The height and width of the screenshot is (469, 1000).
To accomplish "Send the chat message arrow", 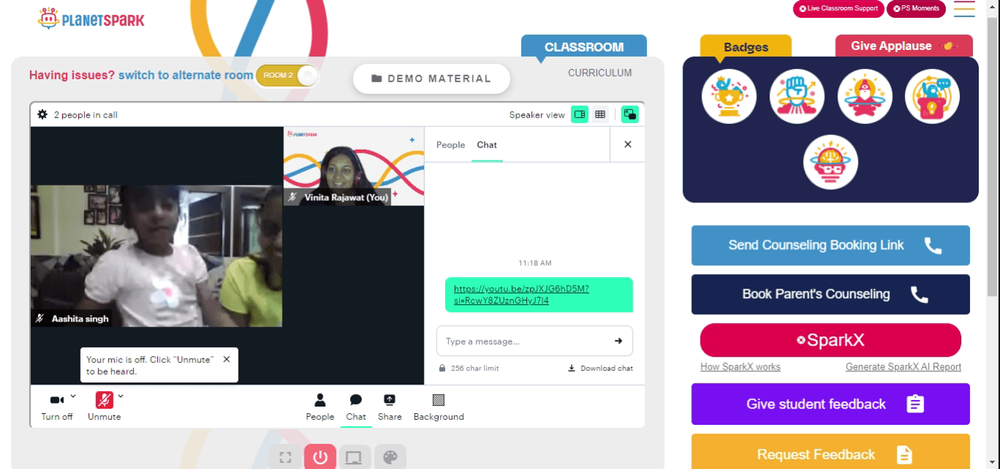I will click(618, 341).
